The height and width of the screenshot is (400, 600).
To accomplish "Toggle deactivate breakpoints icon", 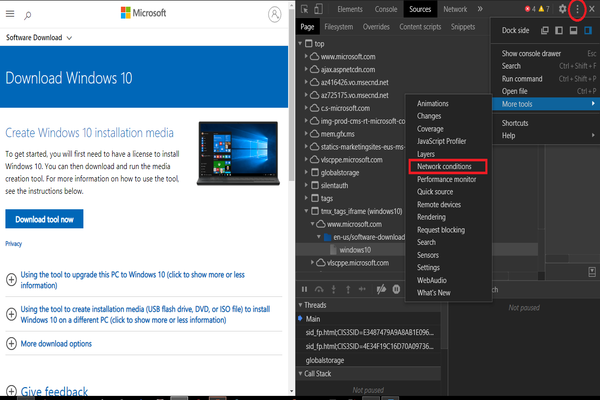I will (381, 289).
